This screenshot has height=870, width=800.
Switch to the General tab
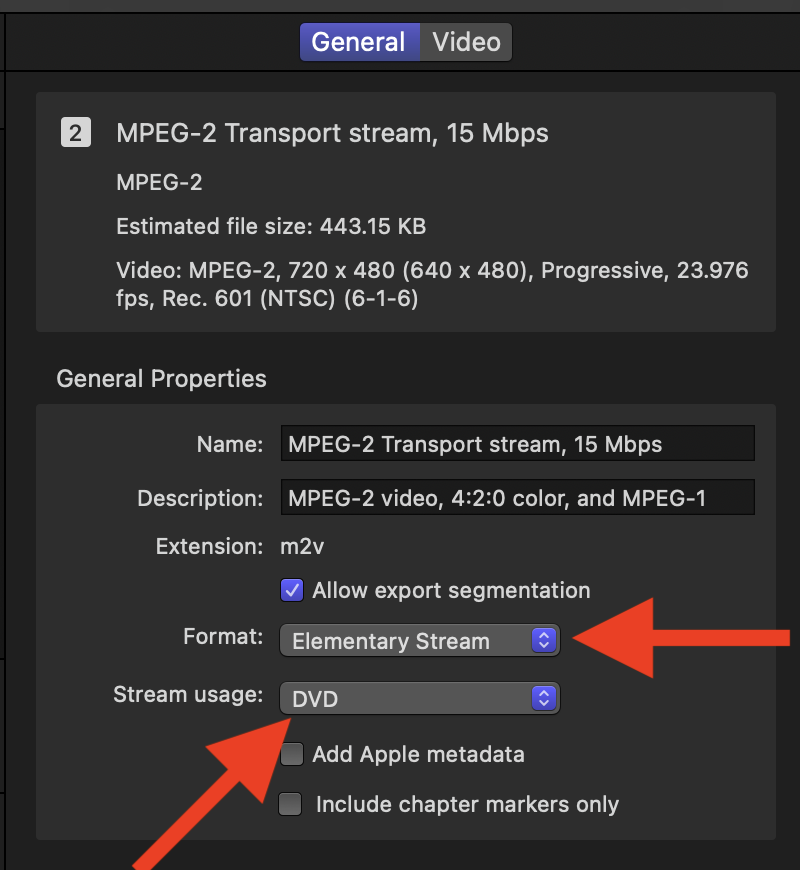[x=358, y=42]
